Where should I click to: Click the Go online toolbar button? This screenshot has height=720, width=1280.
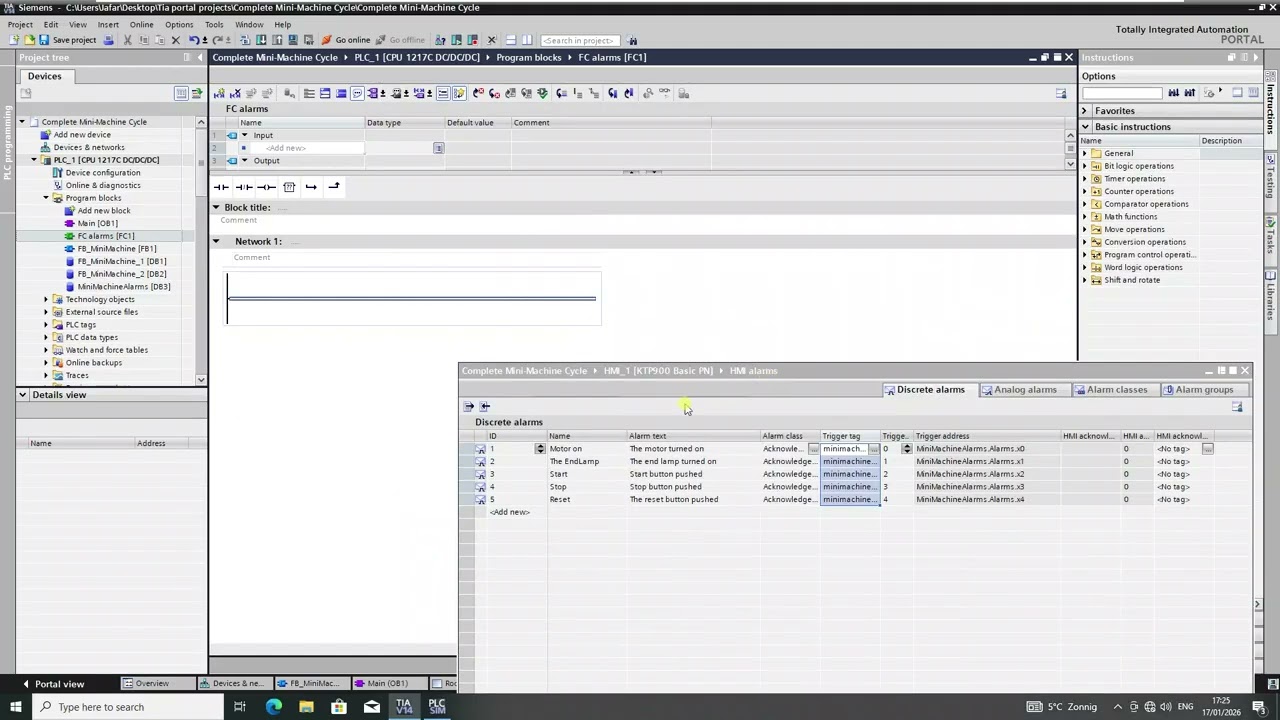(x=346, y=40)
